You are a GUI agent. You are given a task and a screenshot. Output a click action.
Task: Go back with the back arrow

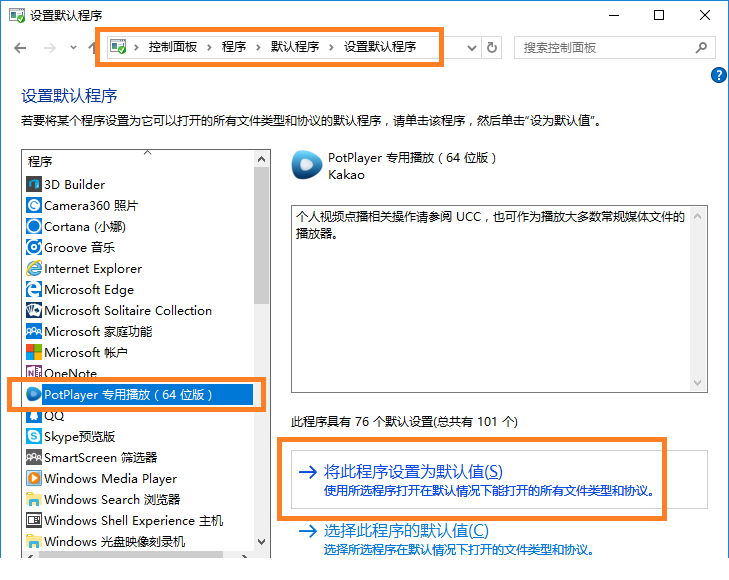20,47
